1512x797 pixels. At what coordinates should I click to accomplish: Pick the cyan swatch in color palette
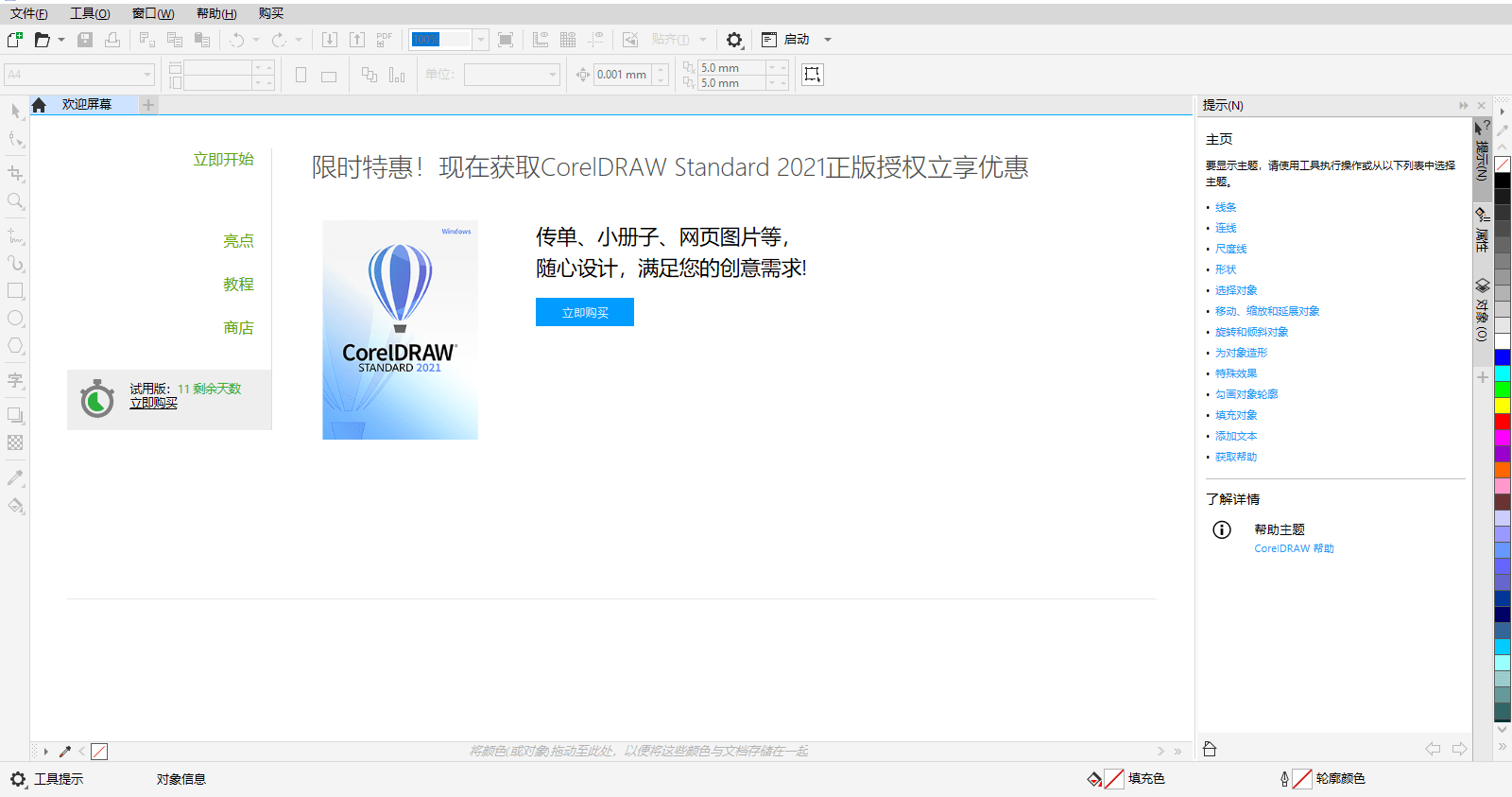click(x=1502, y=373)
